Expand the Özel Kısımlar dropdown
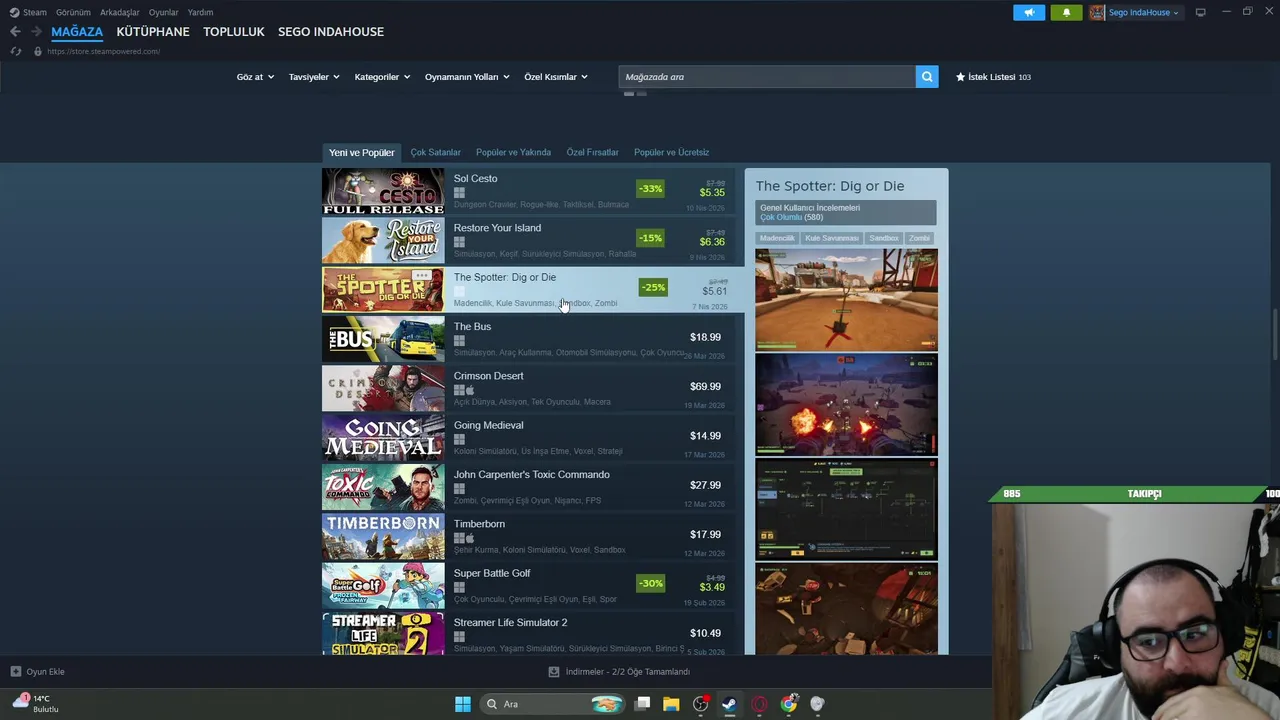This screenshot has height=720, width=1280. click(x=556, y=77)
